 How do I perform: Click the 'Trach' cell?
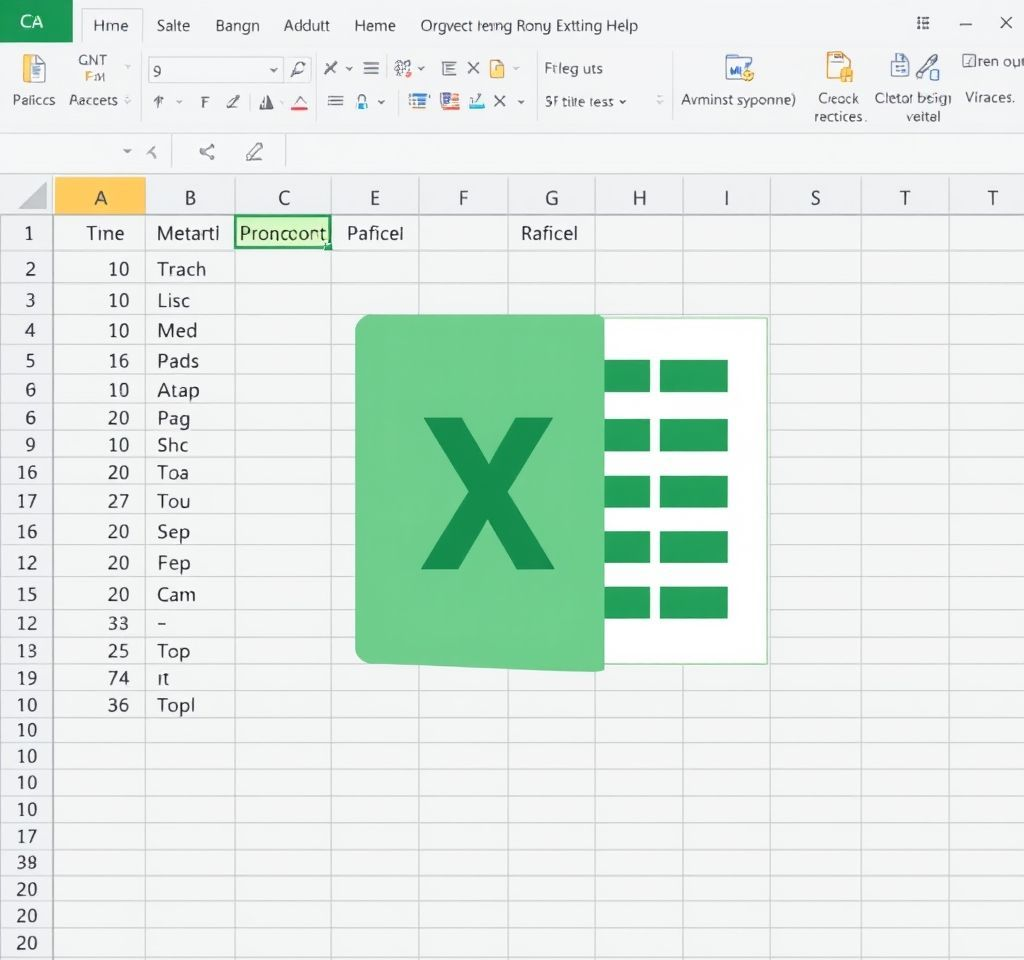pyautogui.click(x=190, y=269)
